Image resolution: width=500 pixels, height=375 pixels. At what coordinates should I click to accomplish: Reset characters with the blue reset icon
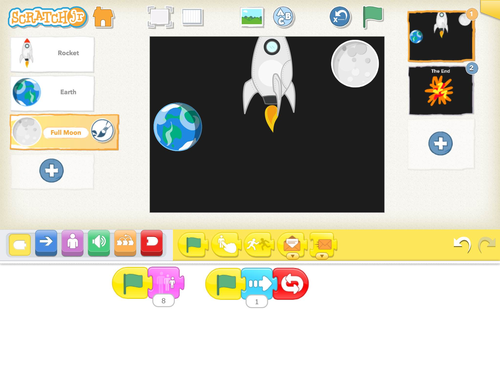(340, 17)
